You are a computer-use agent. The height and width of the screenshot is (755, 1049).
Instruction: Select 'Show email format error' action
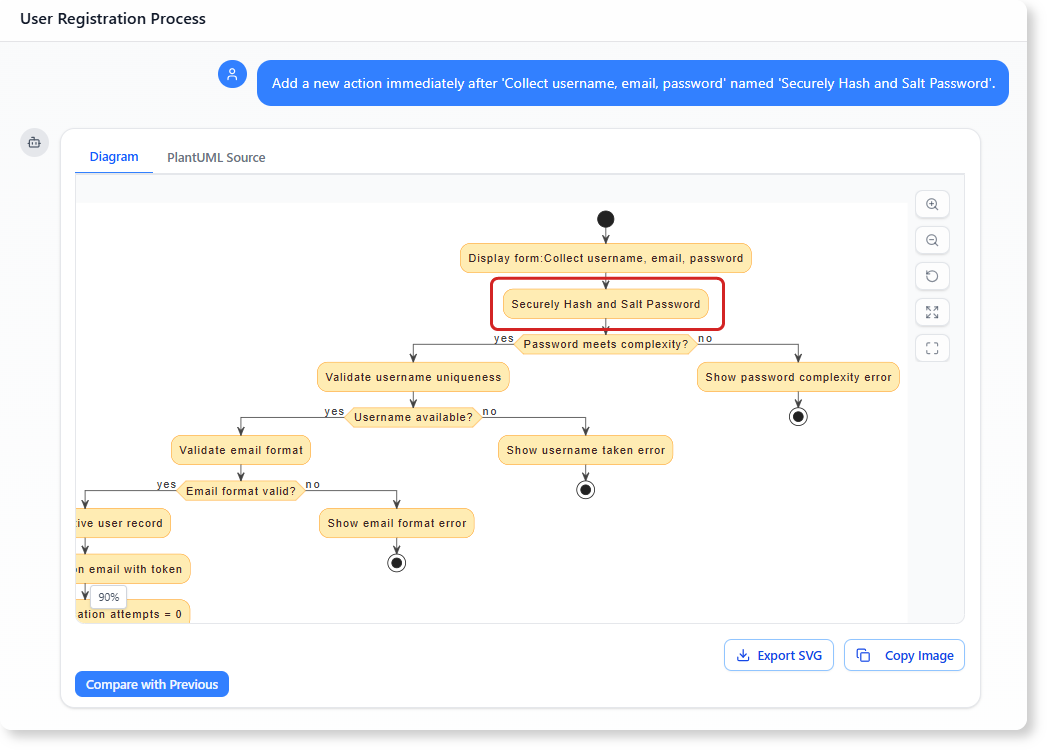[397, 523]
